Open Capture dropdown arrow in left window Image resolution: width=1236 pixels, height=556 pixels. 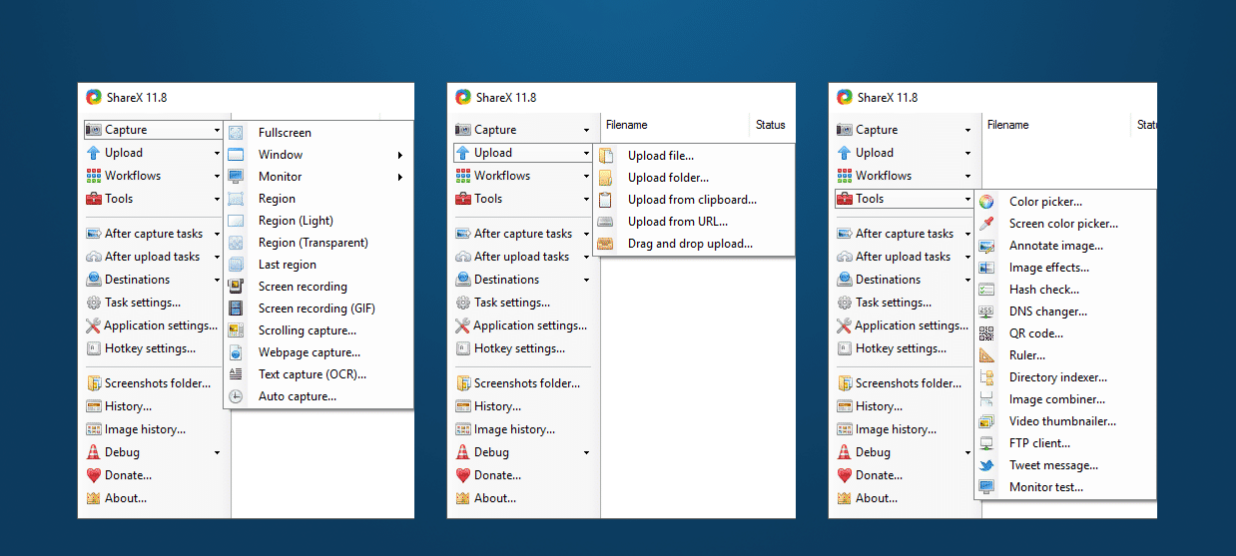point(217,131)
